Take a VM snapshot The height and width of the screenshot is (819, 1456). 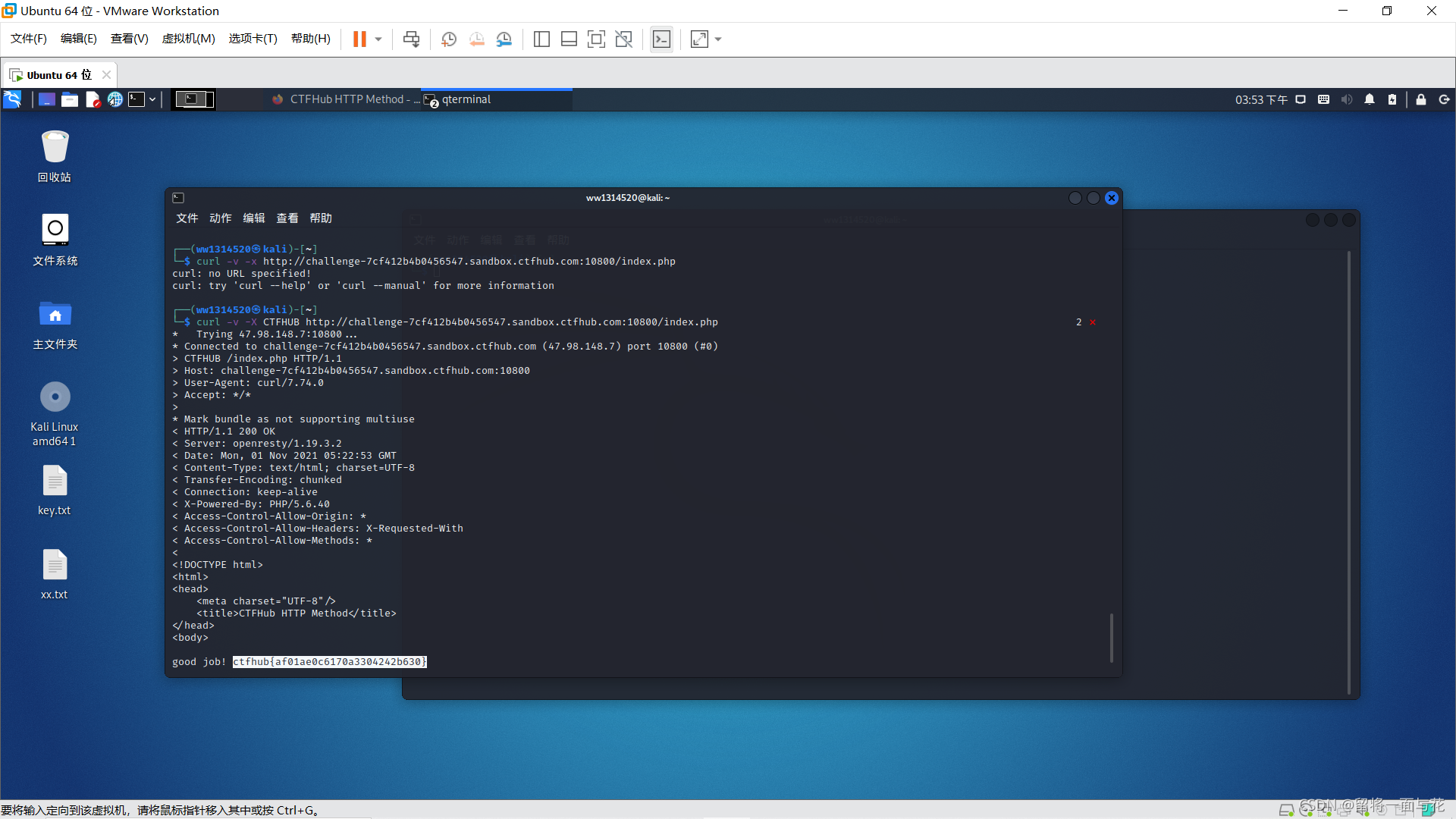click(x=449, y=39)
